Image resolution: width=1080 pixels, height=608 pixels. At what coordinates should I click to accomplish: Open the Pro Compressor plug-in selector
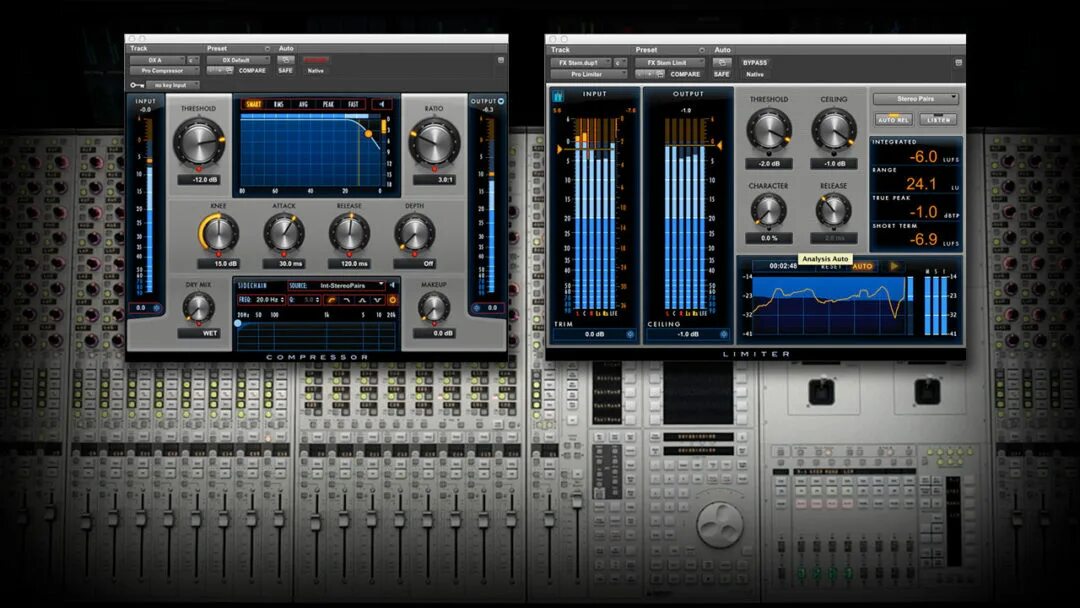point(164,70)
